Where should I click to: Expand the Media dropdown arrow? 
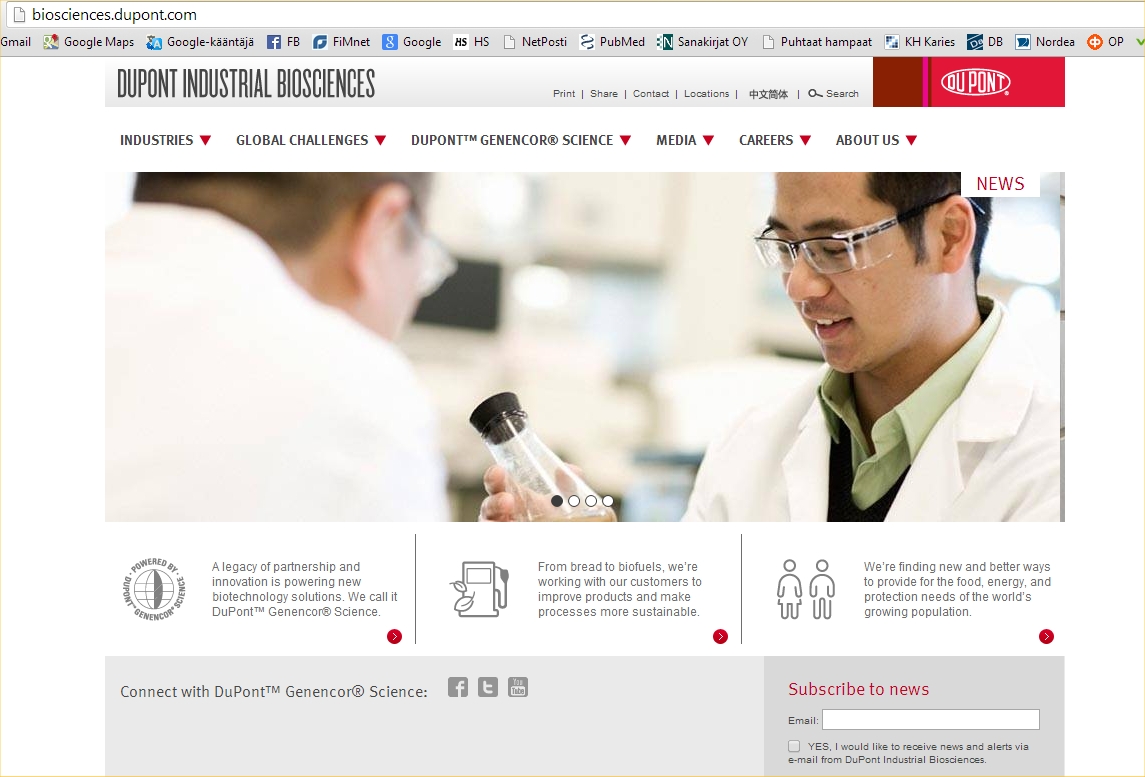[x=708, y=140]
